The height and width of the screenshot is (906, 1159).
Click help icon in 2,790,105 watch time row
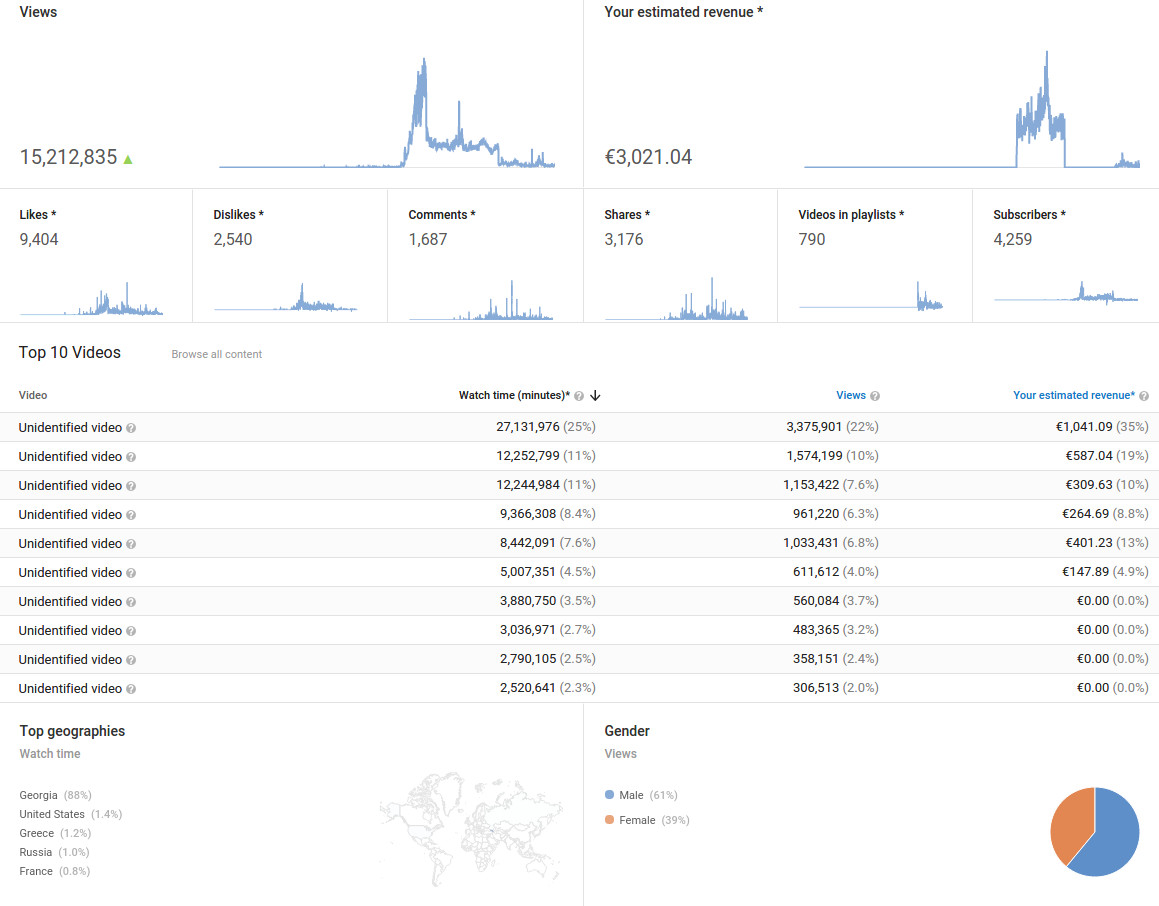point(131,660)
